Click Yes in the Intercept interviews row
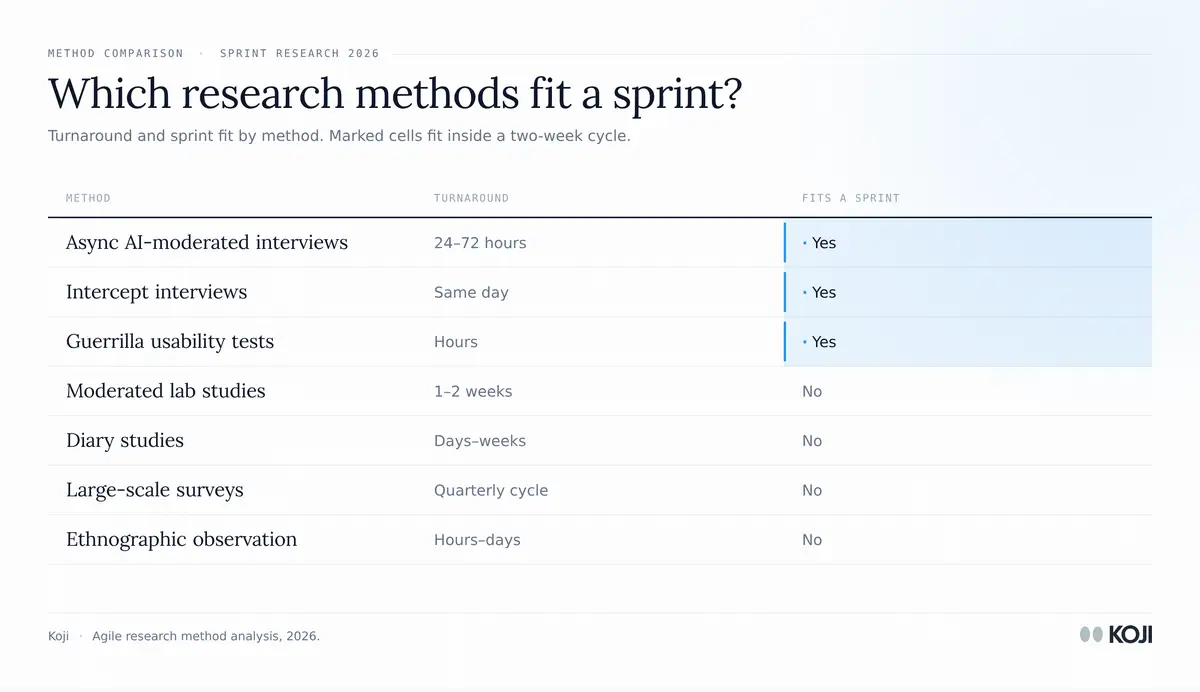 [x=824, y=293]
